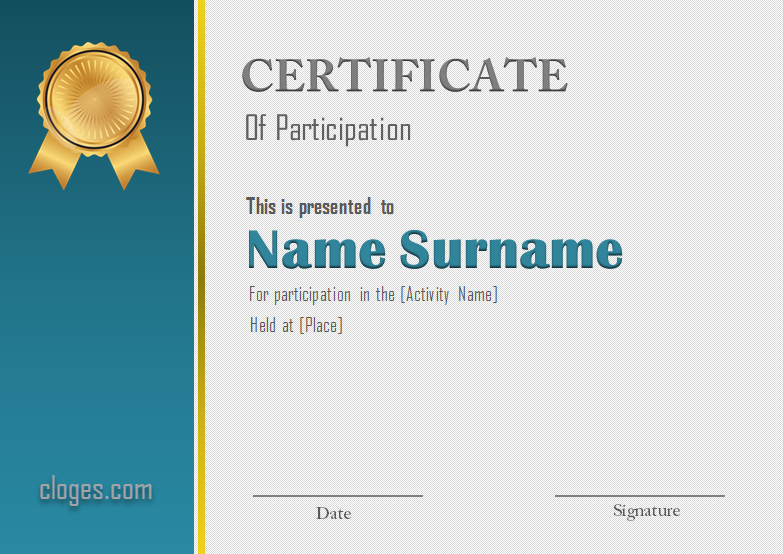Select the 'CERTIFICATE' heading text
783x554 pixels.
404,75
